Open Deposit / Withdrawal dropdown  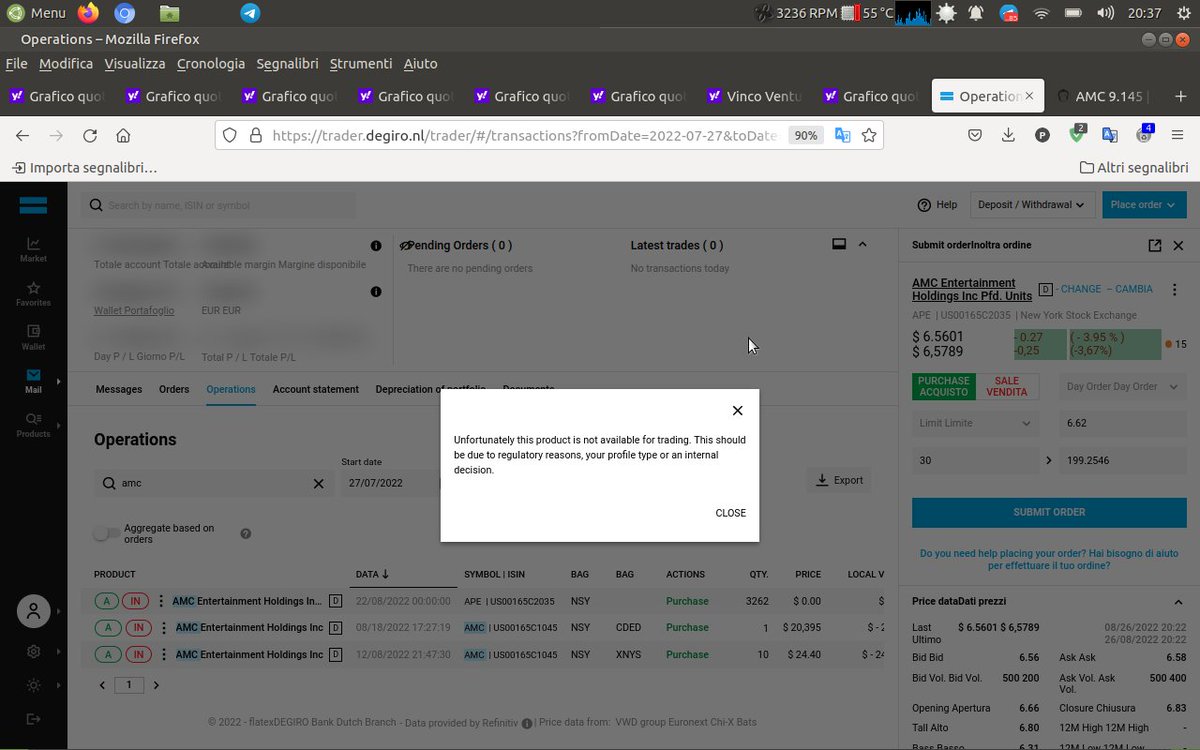[x=1031, y=205]
